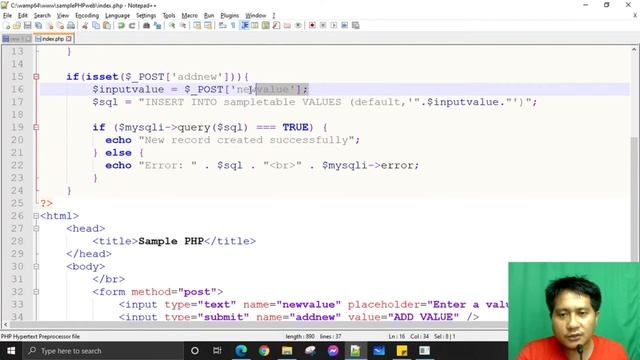The height and width of the screenshot is (360, 640).
Task: Open the Plugins menu
Action: (x=229, y=16)
